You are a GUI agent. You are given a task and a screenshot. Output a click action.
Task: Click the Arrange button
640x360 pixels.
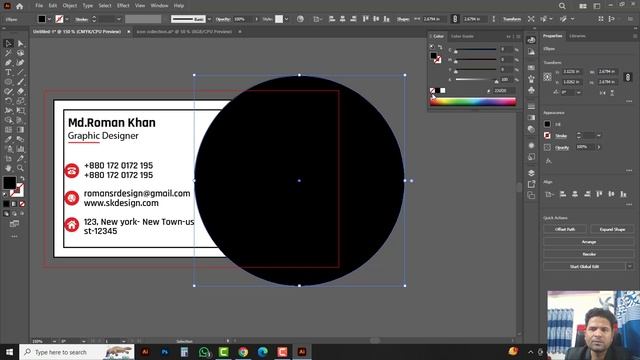pos(589,242)
